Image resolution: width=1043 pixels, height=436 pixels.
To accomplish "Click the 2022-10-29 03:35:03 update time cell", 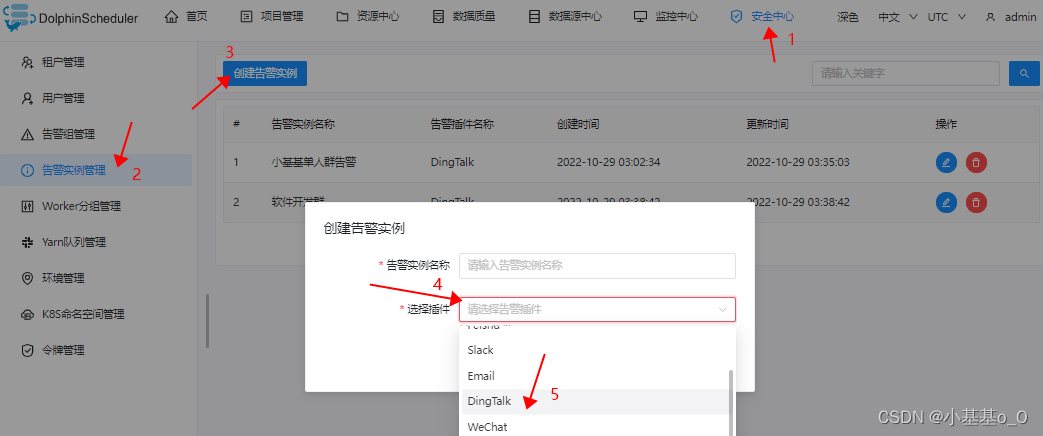I will (798, 162).
